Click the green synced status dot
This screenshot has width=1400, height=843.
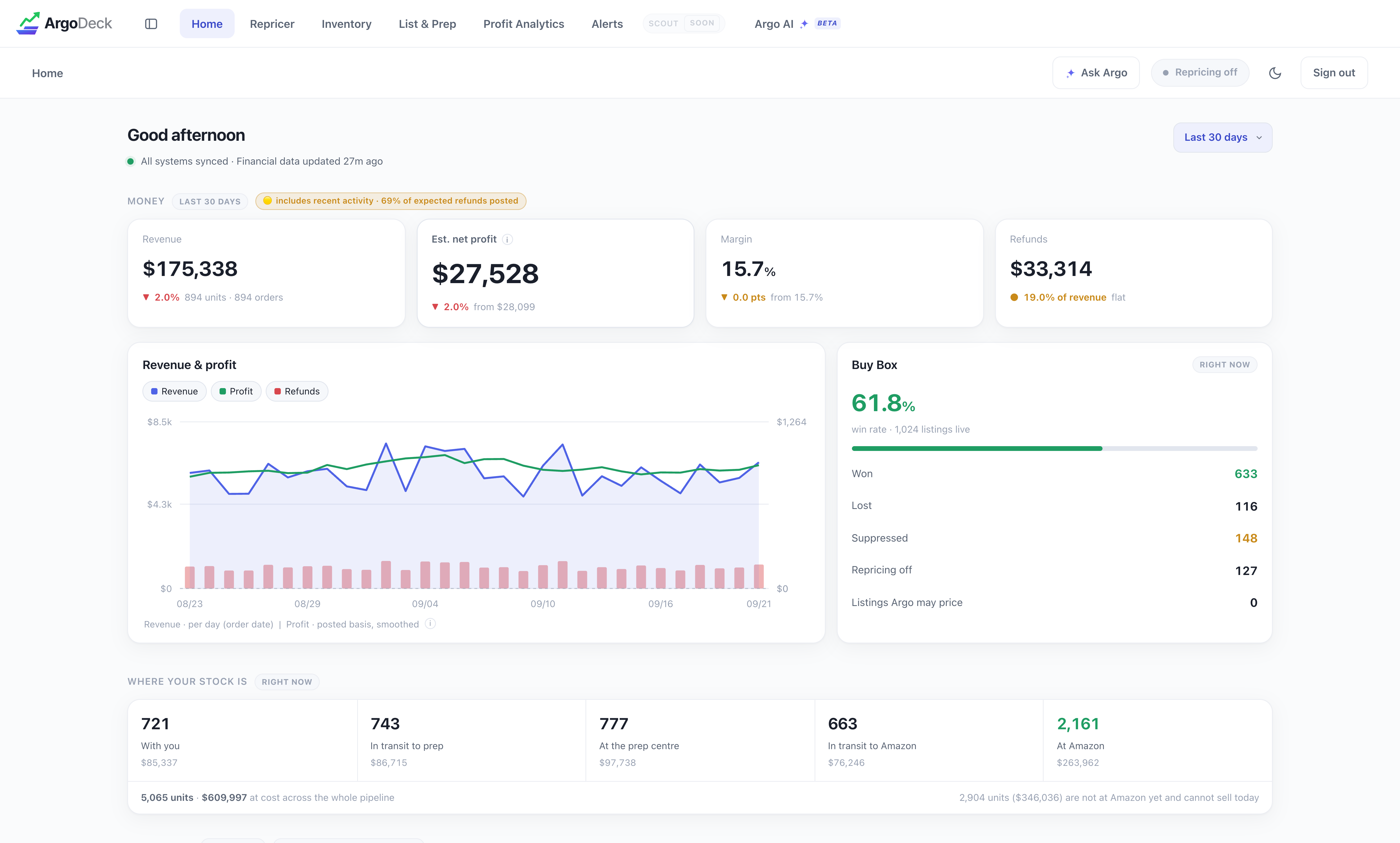[131, 161]
